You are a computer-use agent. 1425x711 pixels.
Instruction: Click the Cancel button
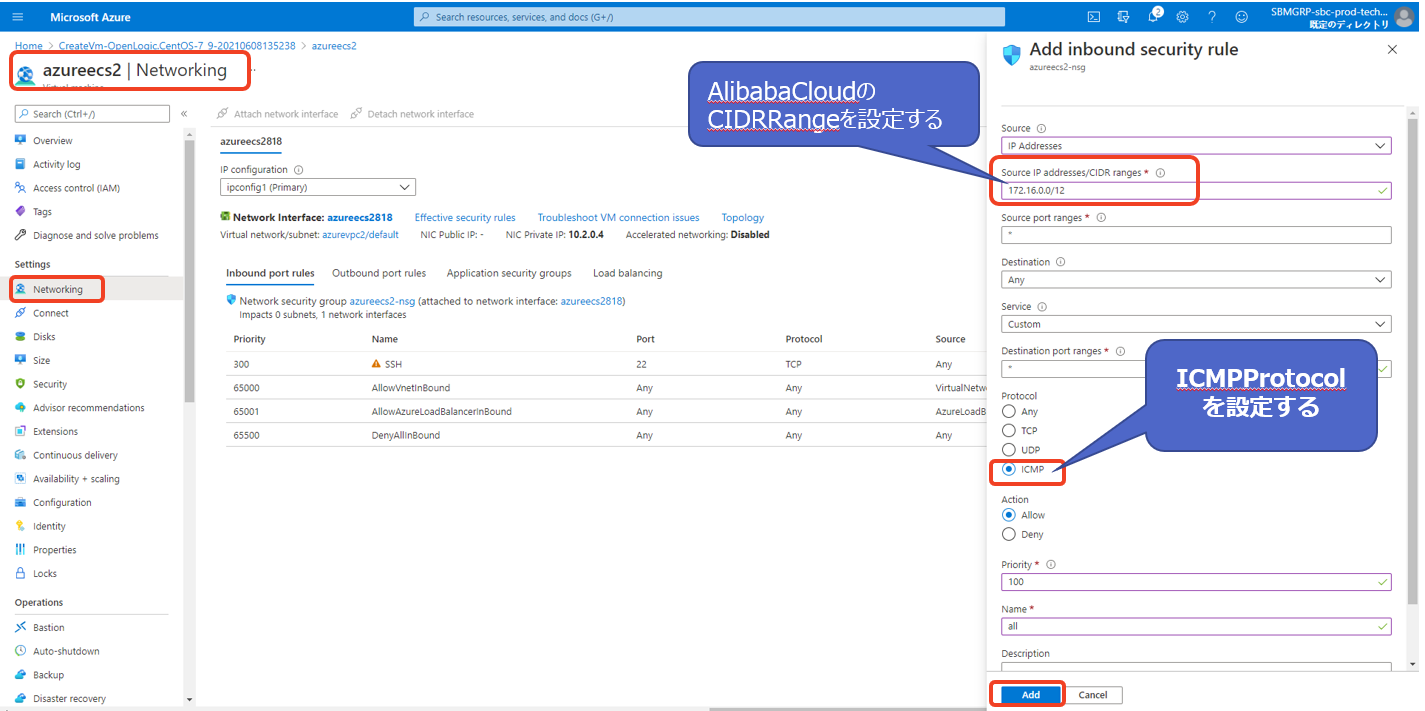(1093, 695)
